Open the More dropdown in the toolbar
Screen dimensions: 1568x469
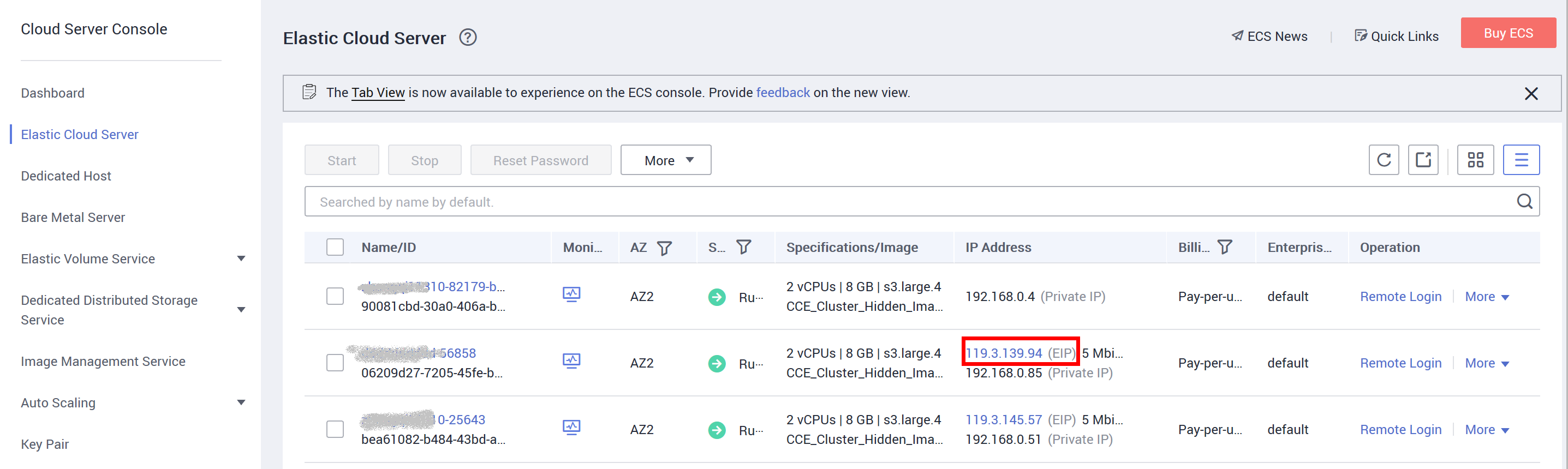click(665, 160)
